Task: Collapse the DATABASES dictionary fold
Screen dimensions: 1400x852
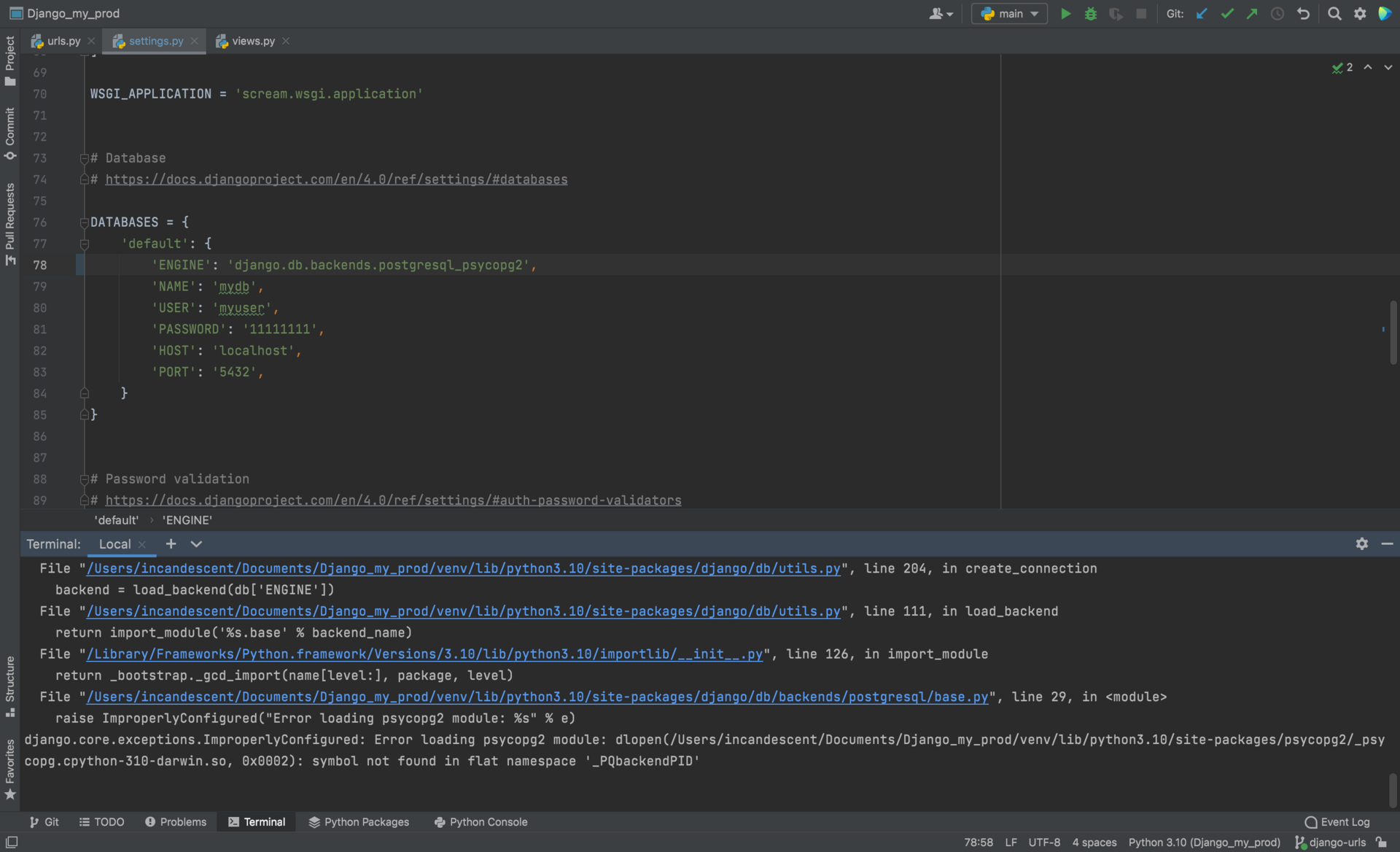Action: (x=84, y=222)
